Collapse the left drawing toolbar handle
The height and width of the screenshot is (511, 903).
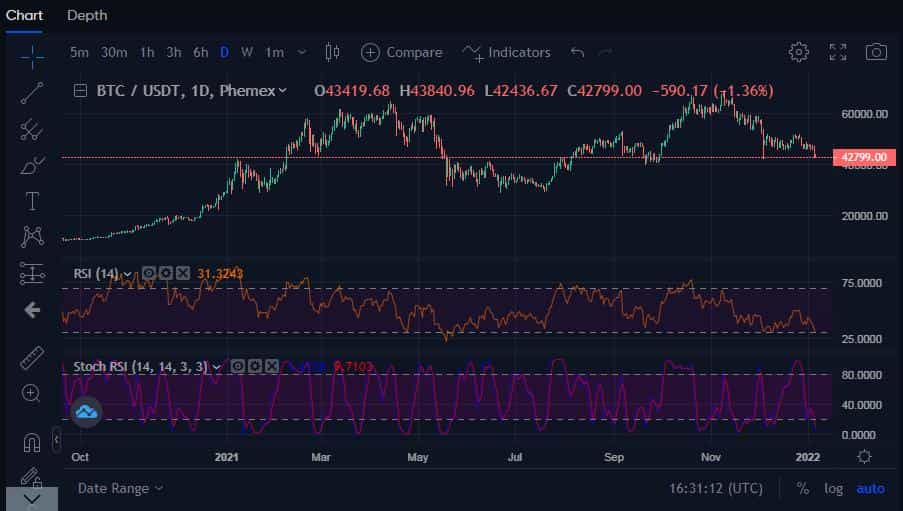tap(56, 441)
